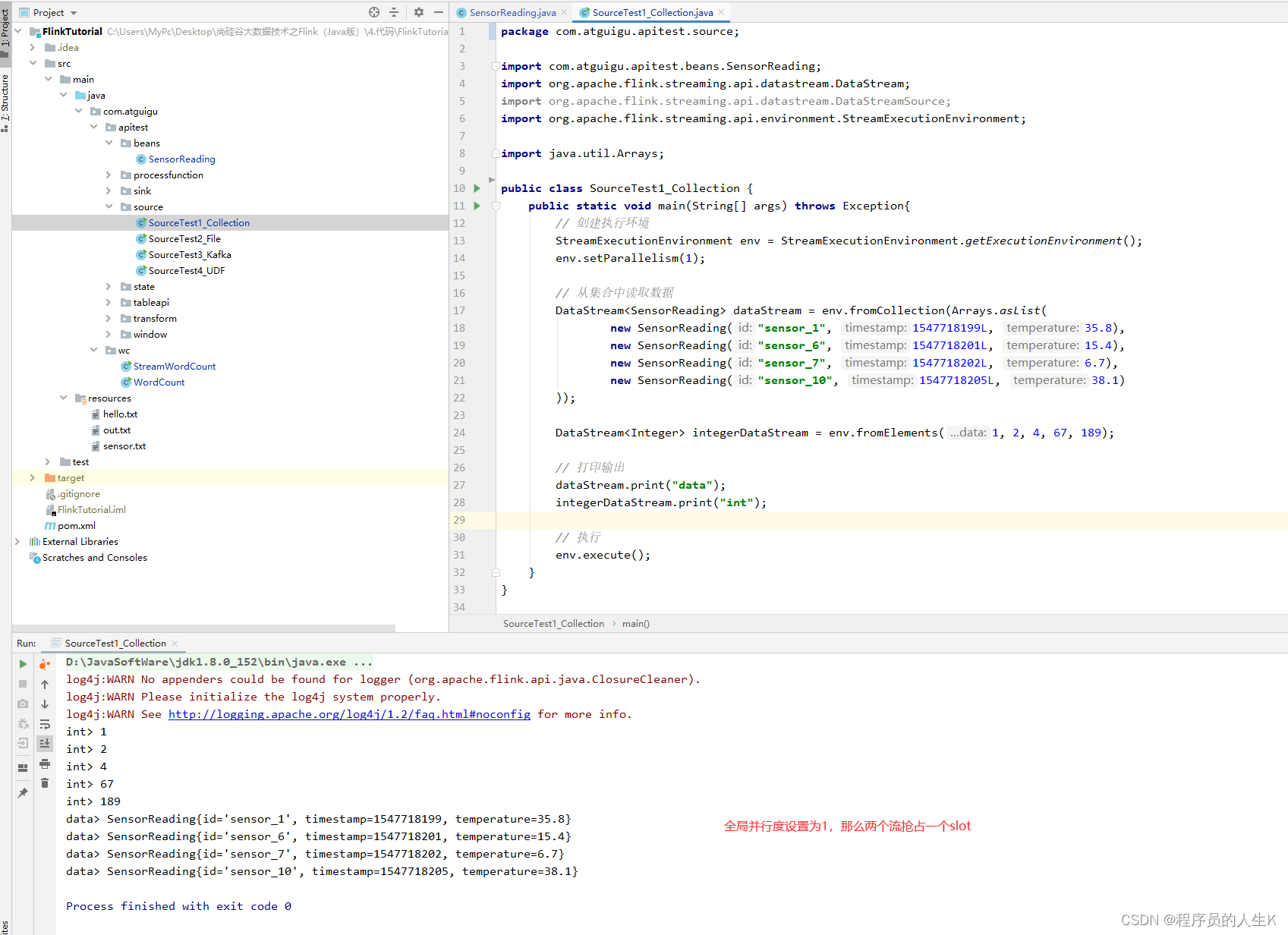Click the trash icon to clear console
This screenshot has height=935, width=1288.
(x=45, y=783)
